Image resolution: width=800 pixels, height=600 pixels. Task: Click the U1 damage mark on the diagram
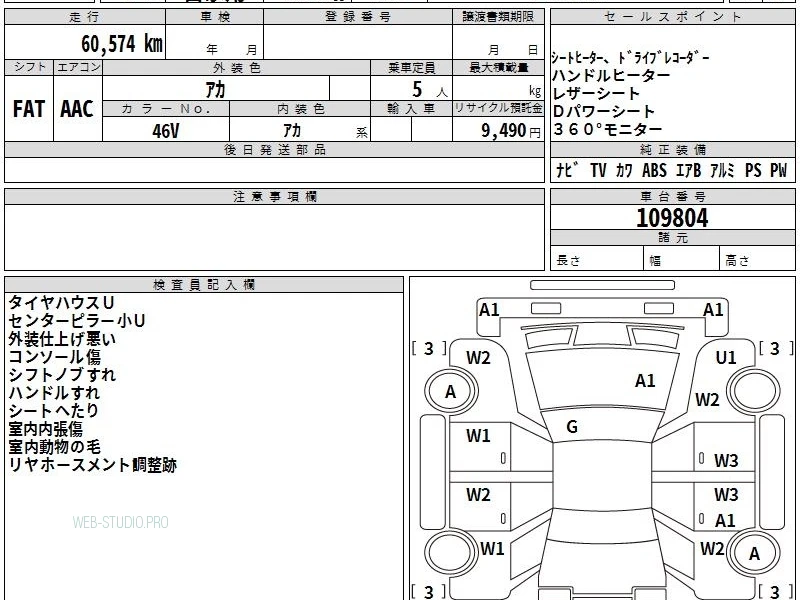[726, 358]
